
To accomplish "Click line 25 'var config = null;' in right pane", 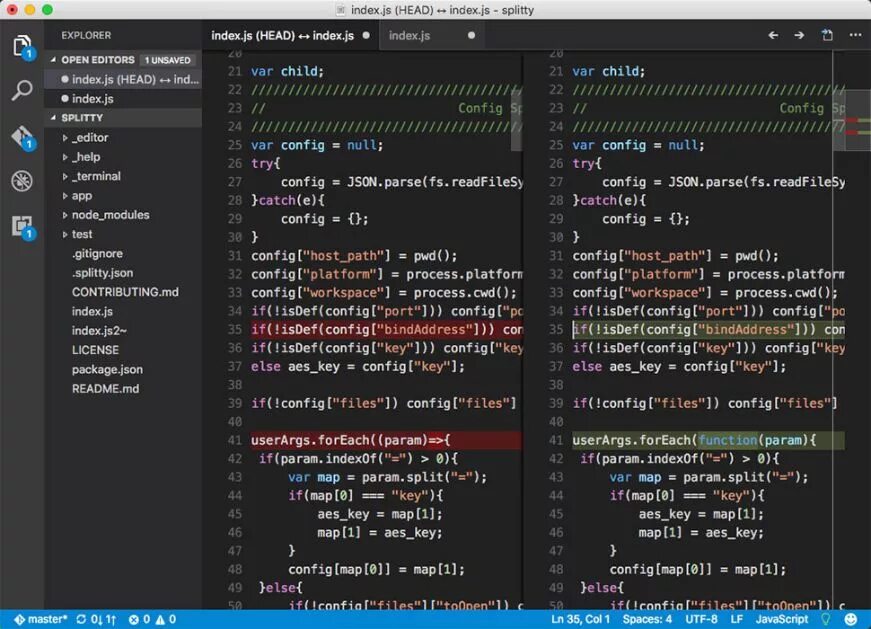I will coord(638,145).
